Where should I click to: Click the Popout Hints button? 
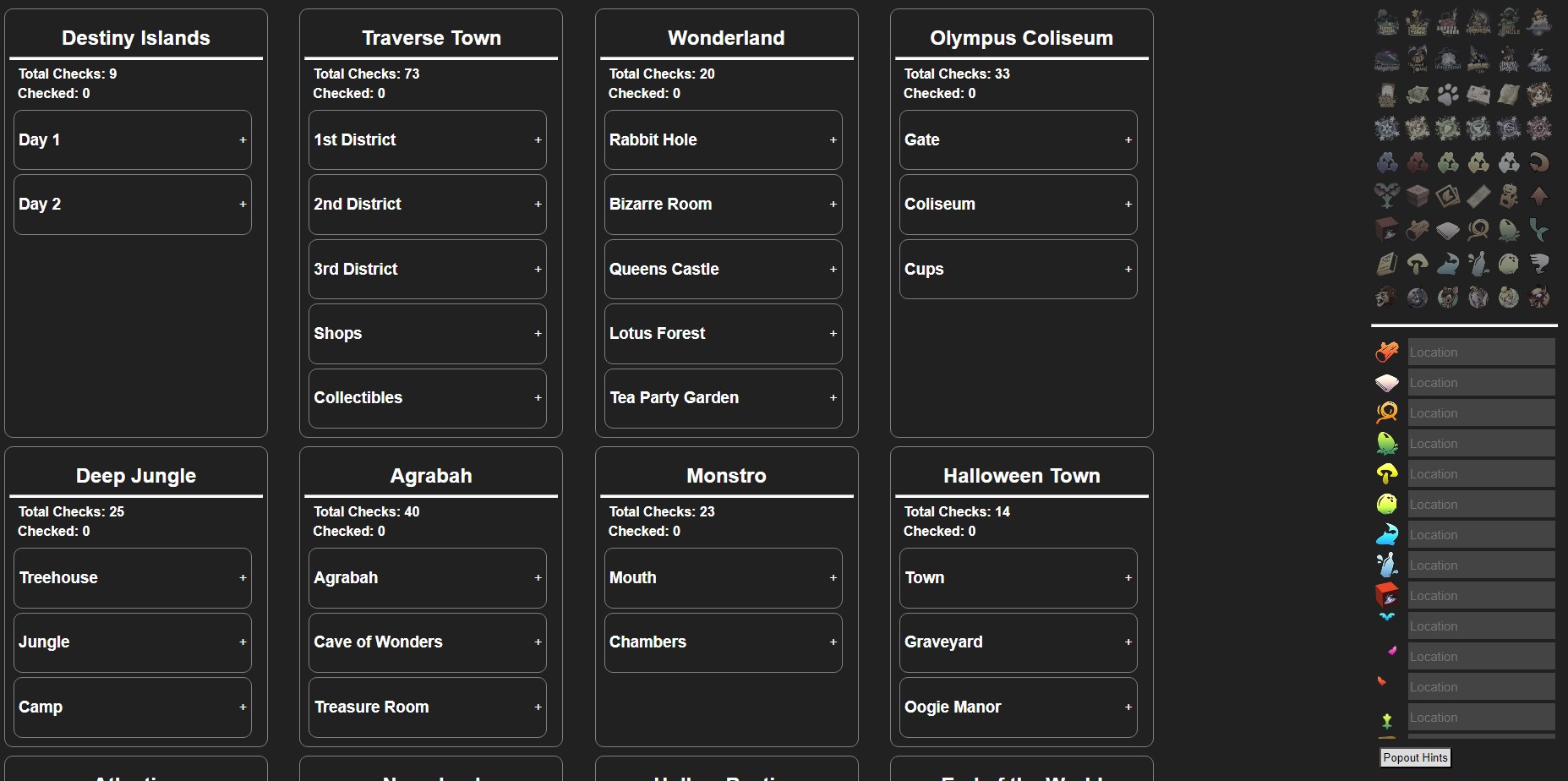point(1415,757)
